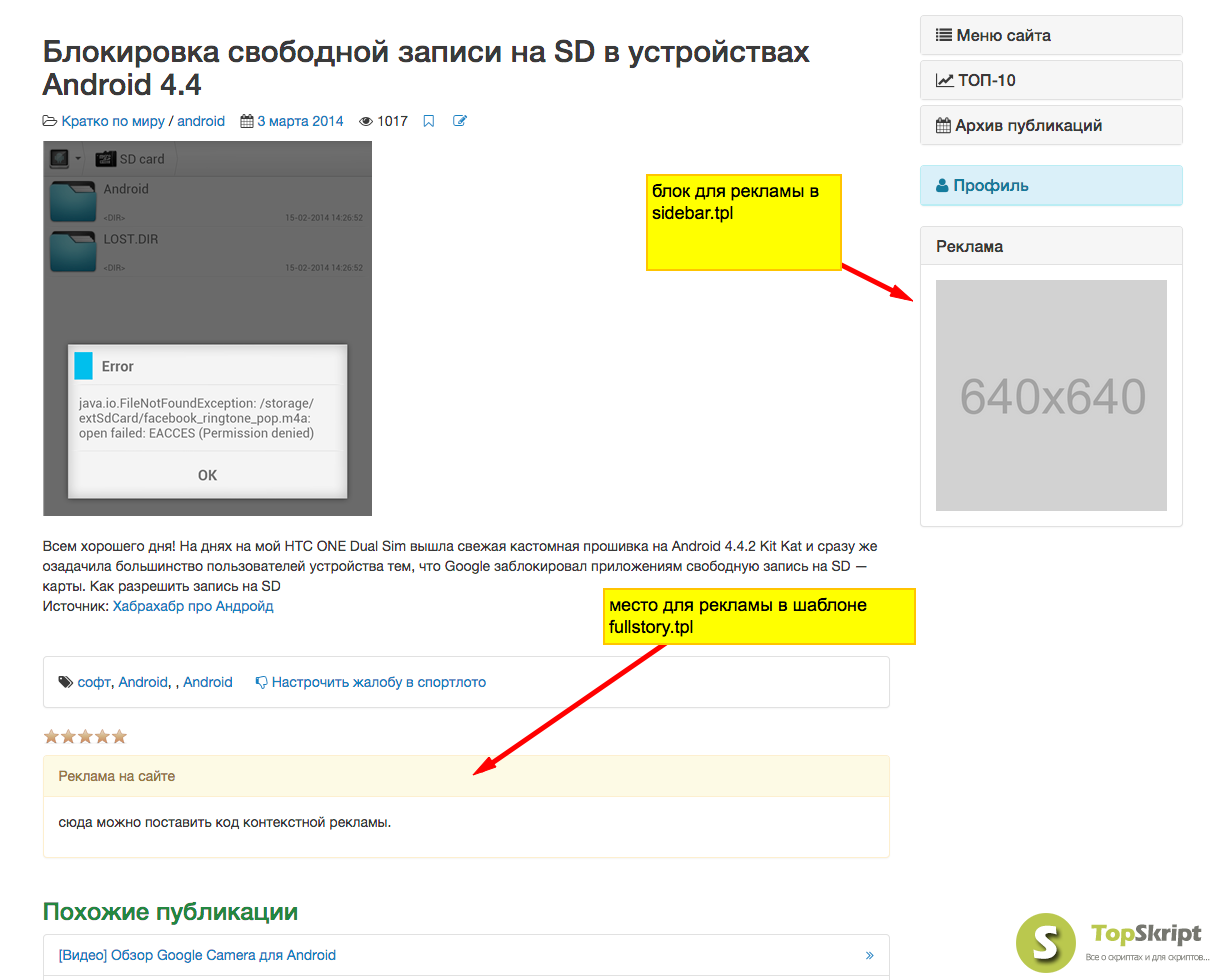Click the tags icon before софт
Viewport: 1218px width, 980px height.
[65, 682]
